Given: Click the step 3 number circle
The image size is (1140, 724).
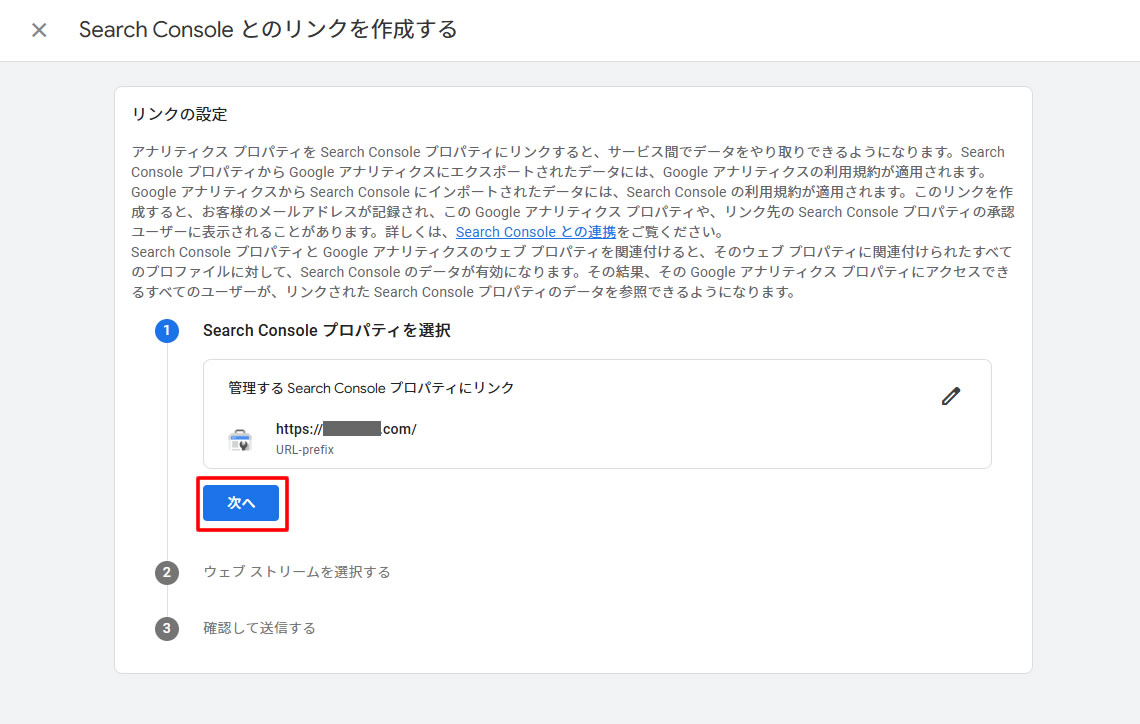Looking at the screenshot, I should 167,629.
